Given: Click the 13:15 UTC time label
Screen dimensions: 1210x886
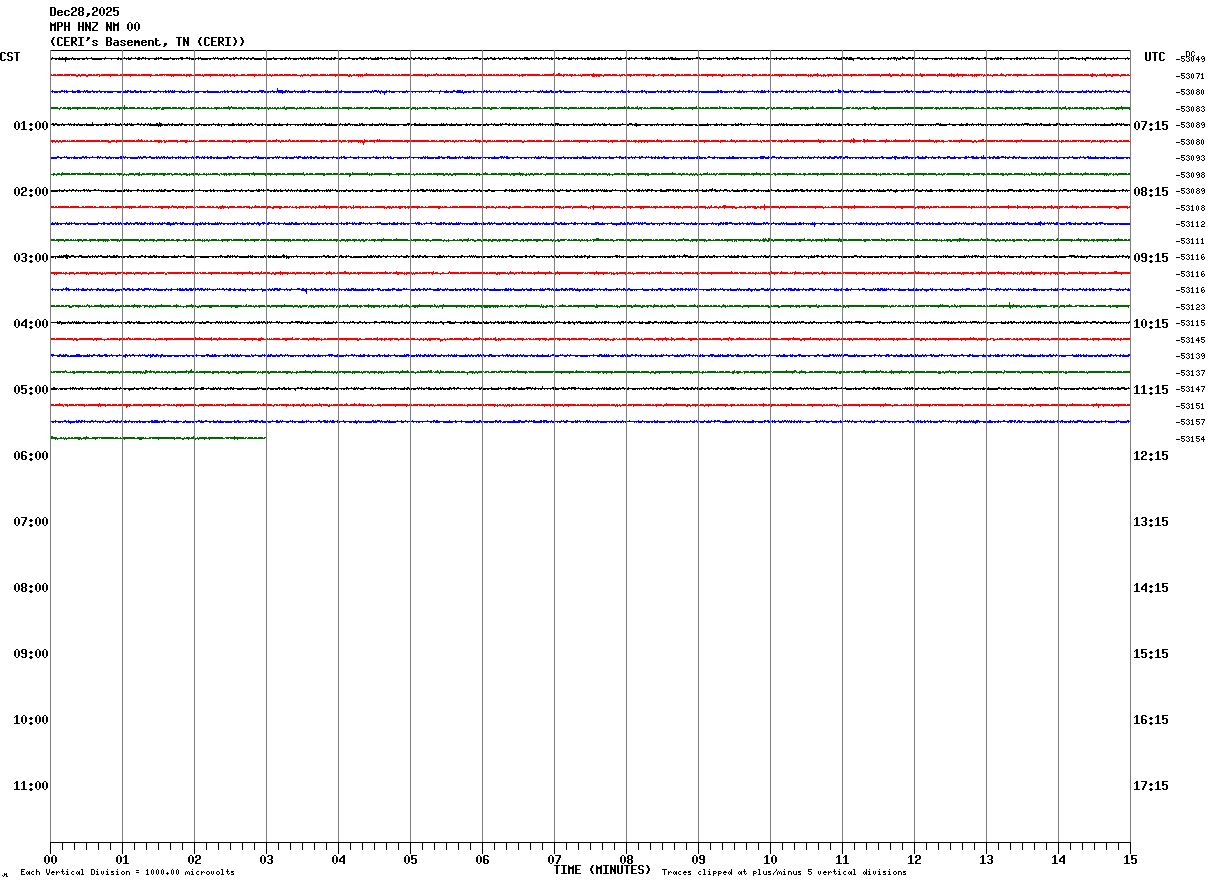Looking at the screenshot, I should (x=1150, y=522).
